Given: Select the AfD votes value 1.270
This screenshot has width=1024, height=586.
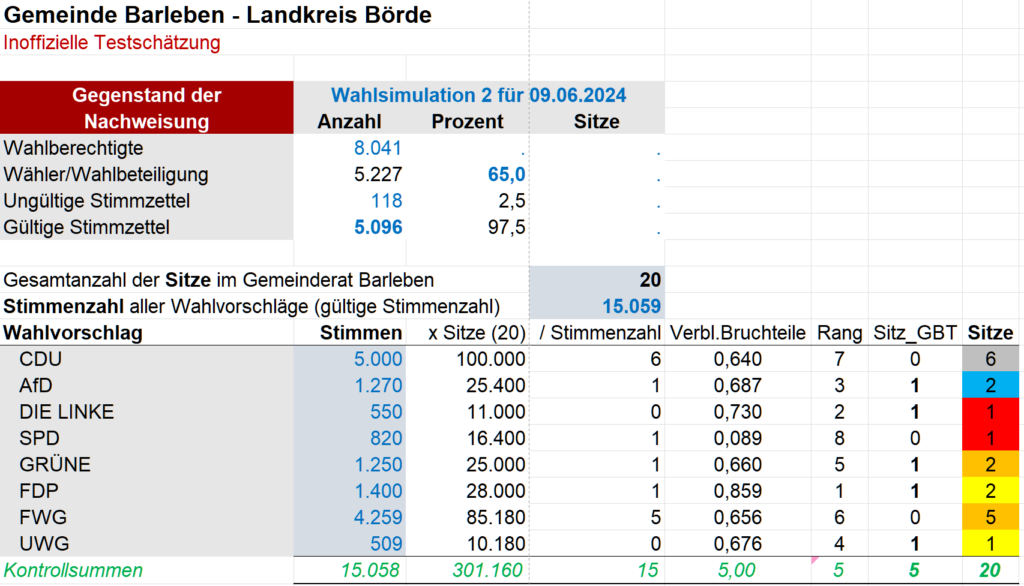Looking at the screenshot, I should coord(378,385).
